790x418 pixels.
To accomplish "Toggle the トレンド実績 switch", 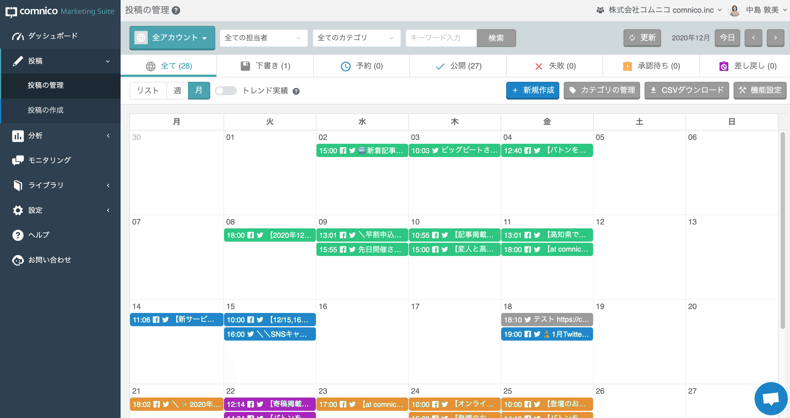I will (225, 91).
